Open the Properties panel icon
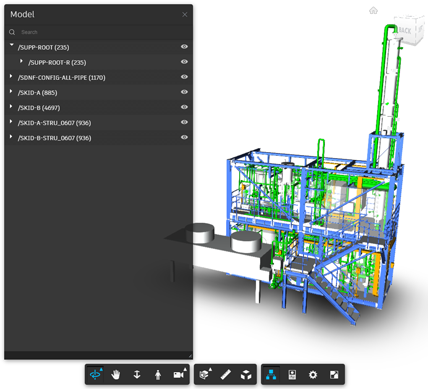The height and width of the screenshot is (391, 428). (x=292, y=375)
